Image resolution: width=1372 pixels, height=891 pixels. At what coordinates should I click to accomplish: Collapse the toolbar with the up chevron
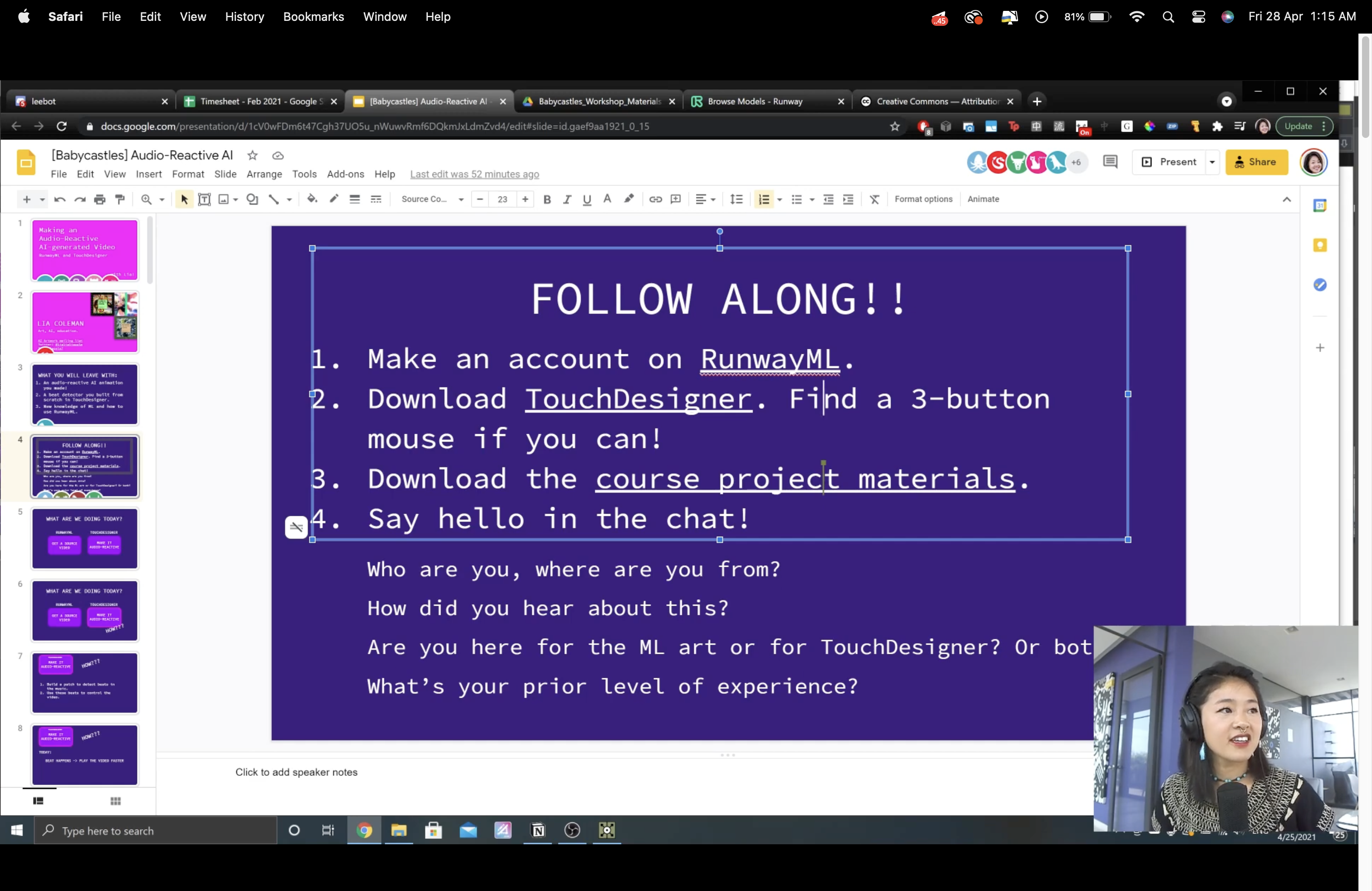point(1287,200)
